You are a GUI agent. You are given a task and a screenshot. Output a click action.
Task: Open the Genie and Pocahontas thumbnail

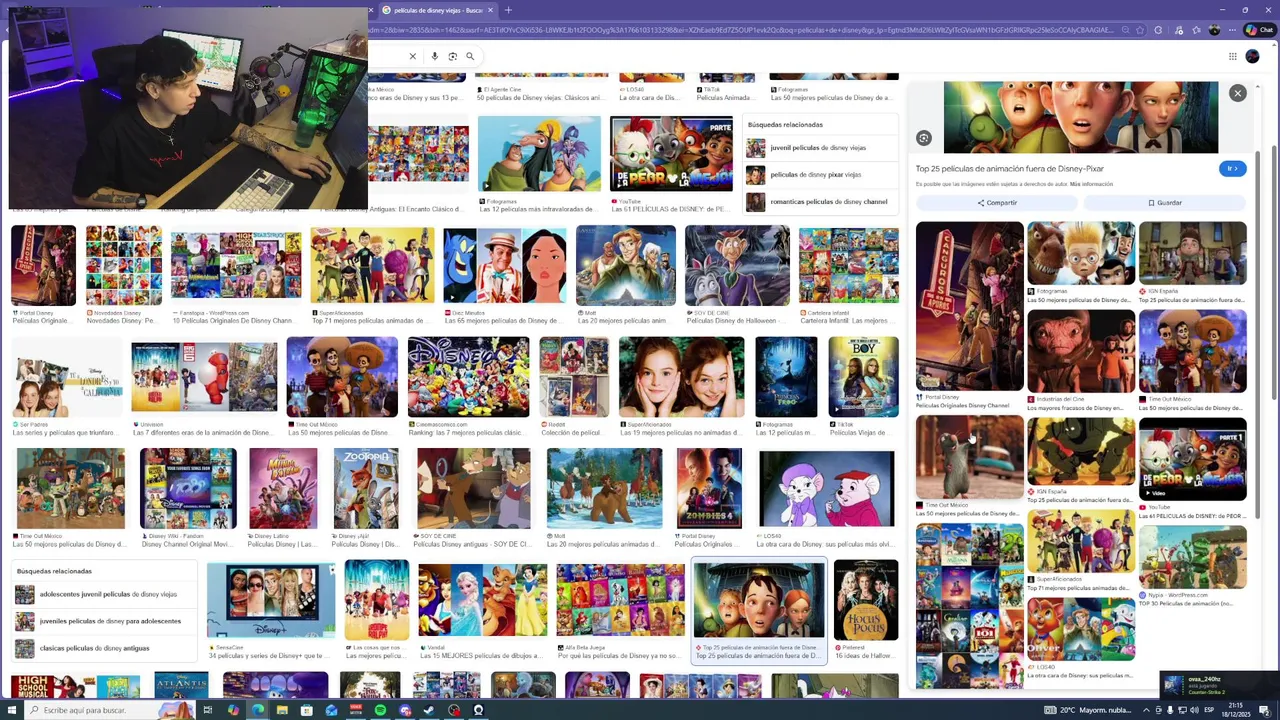point(504,266)
